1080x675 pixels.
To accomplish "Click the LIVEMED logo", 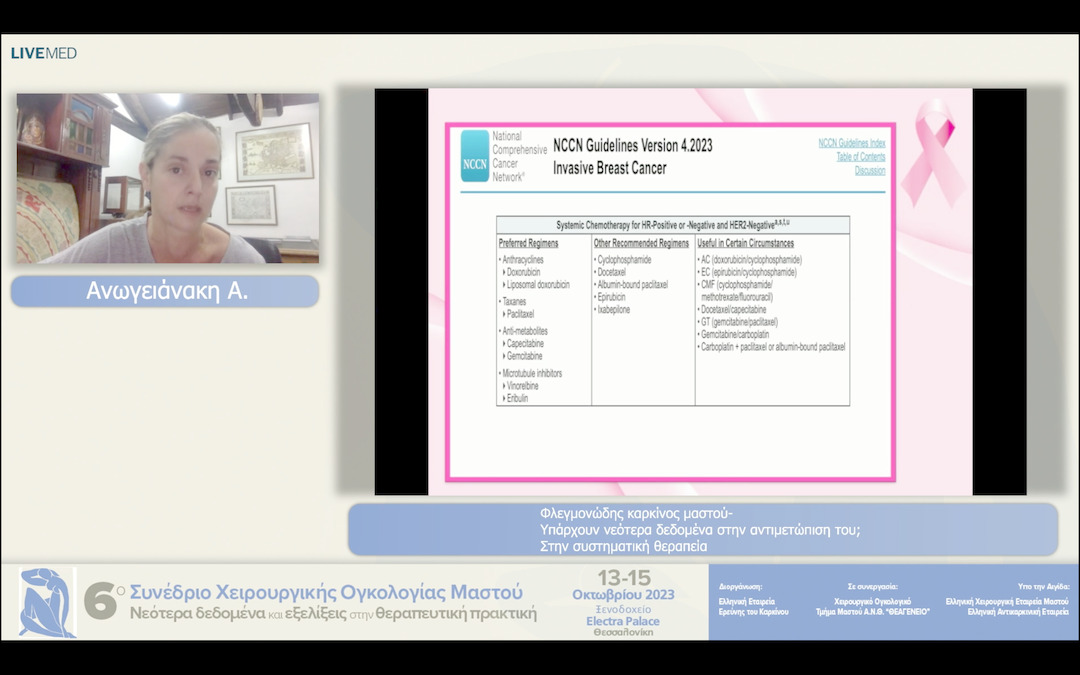I will (44, 53).
